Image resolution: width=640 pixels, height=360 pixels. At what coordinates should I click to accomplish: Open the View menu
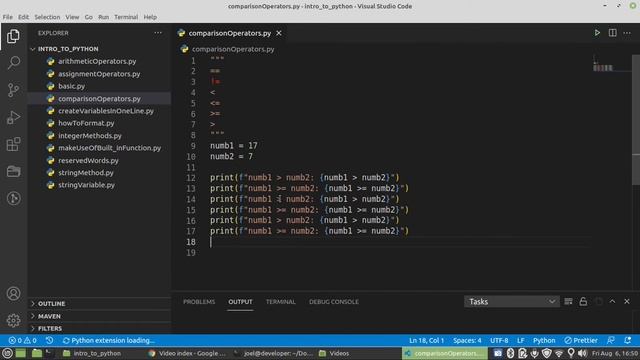72,17
